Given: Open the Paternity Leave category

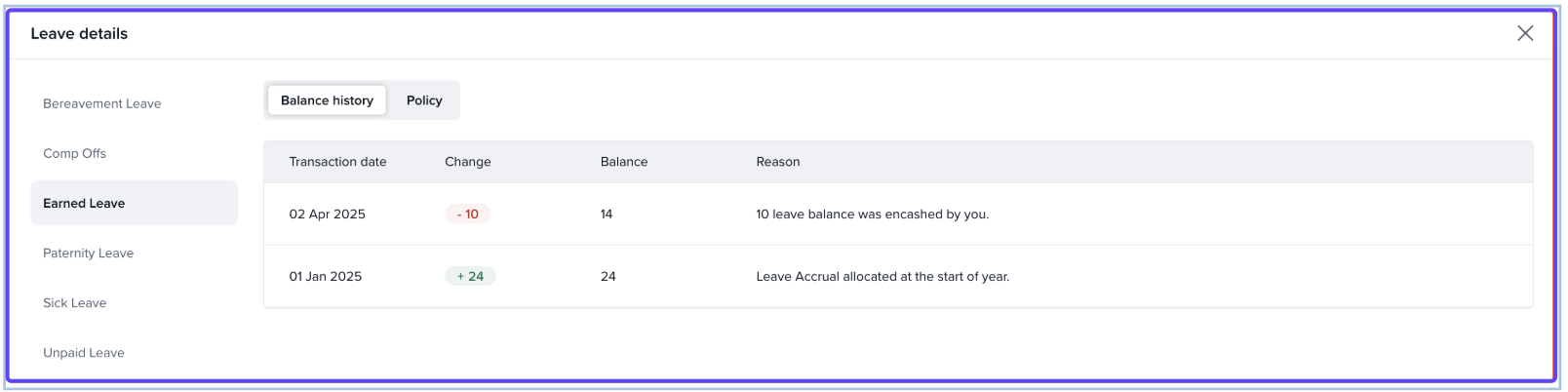Looking at the screenshot, I should pyautogui.click(x=88, y=253).
